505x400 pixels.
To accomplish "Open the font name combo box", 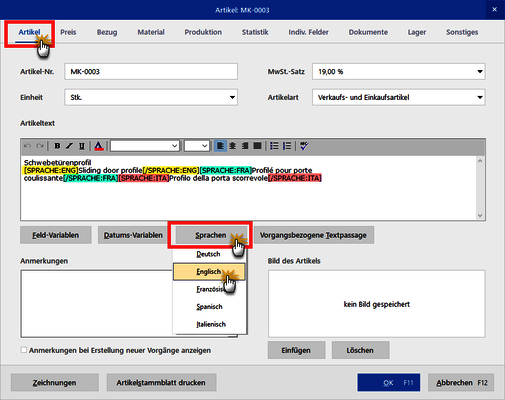I will tap(145, 146).
